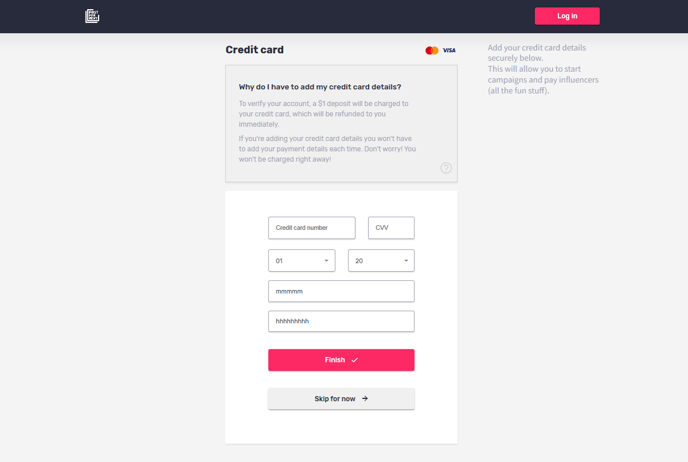Click the Visa logo icon
Screen dimensions: 688x462
pos(449,50)
